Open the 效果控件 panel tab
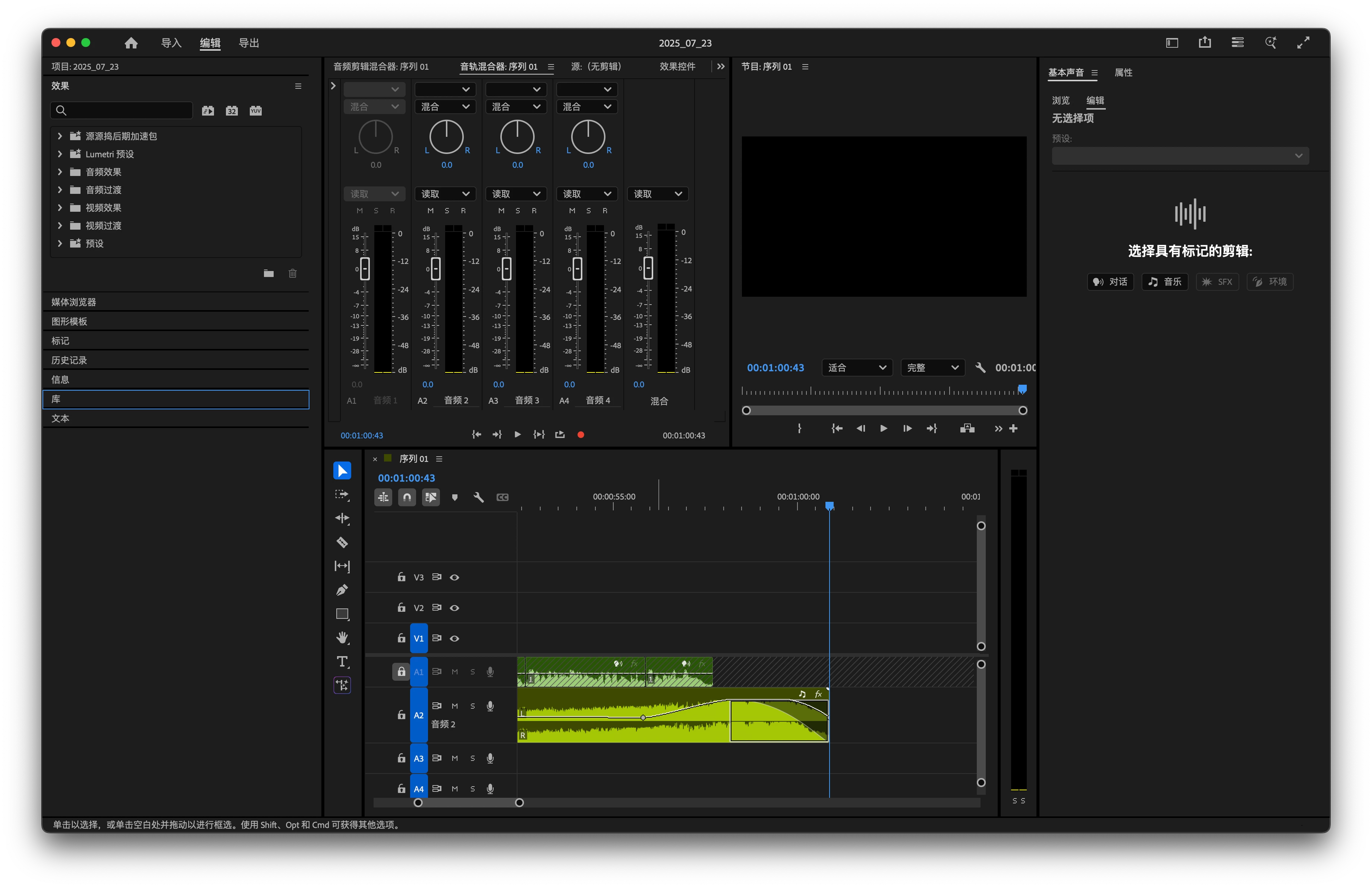 677,66
